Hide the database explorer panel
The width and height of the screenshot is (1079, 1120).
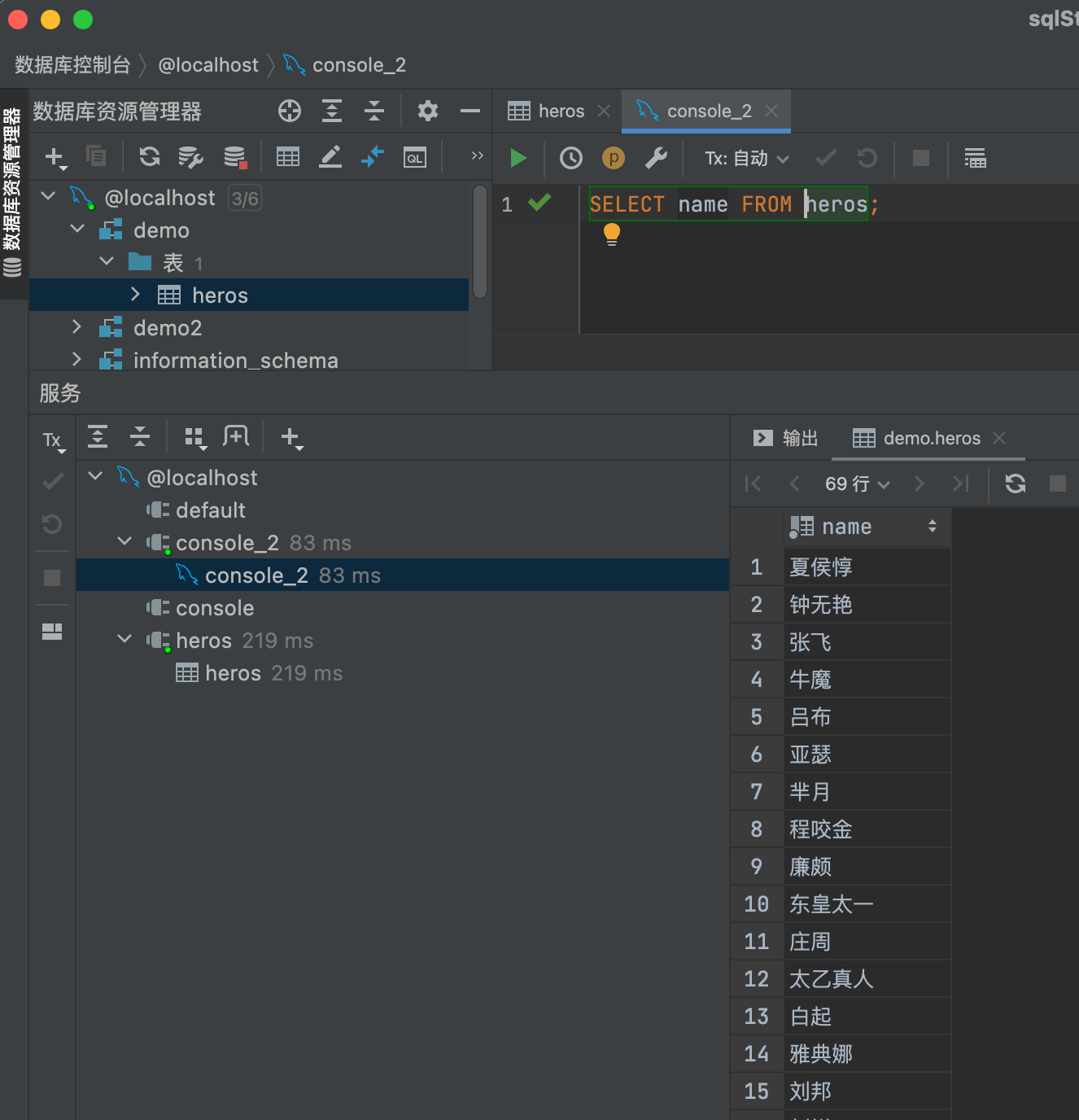pyautogui.click(x=470, y=111)
